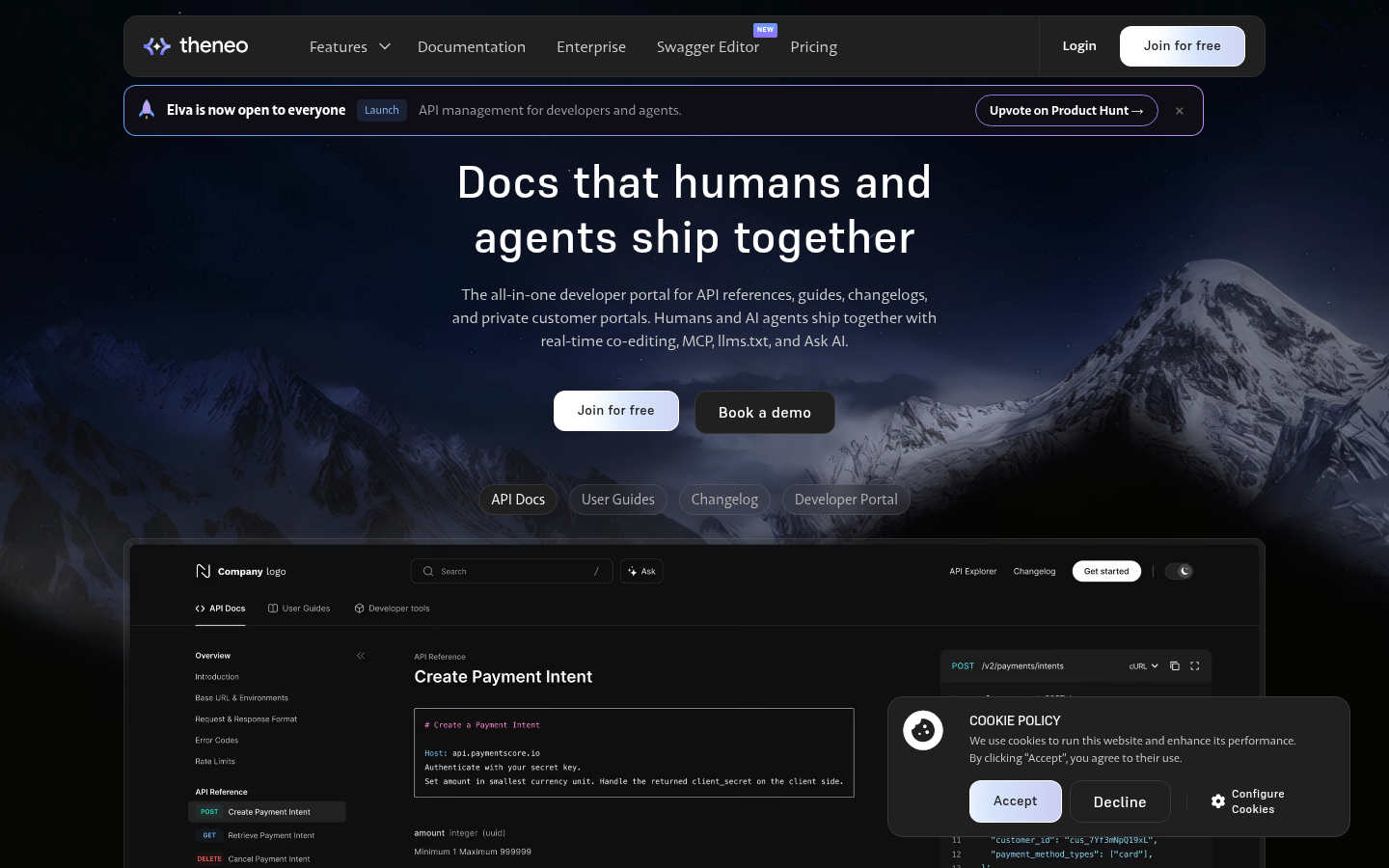The width and height of the screenshot is (1389, 868).
Task: Click Get started button in demo
Action: pos(1106,571)
